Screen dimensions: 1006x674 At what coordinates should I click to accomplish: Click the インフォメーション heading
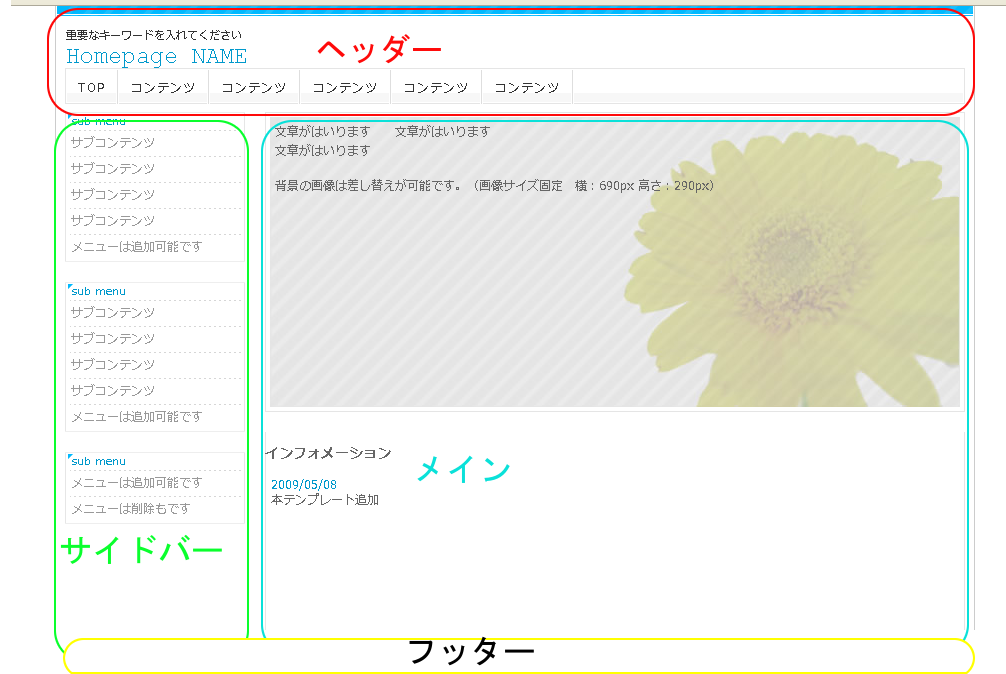pyautogui.click(x=328, y=453)
